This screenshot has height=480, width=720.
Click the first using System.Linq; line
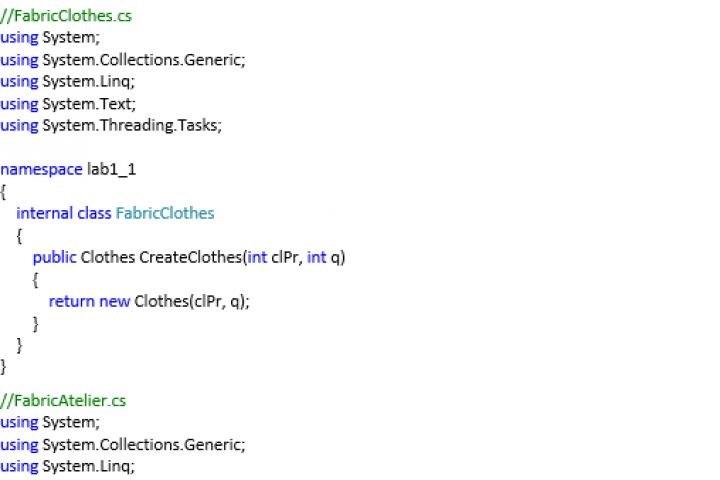point(67,82)
